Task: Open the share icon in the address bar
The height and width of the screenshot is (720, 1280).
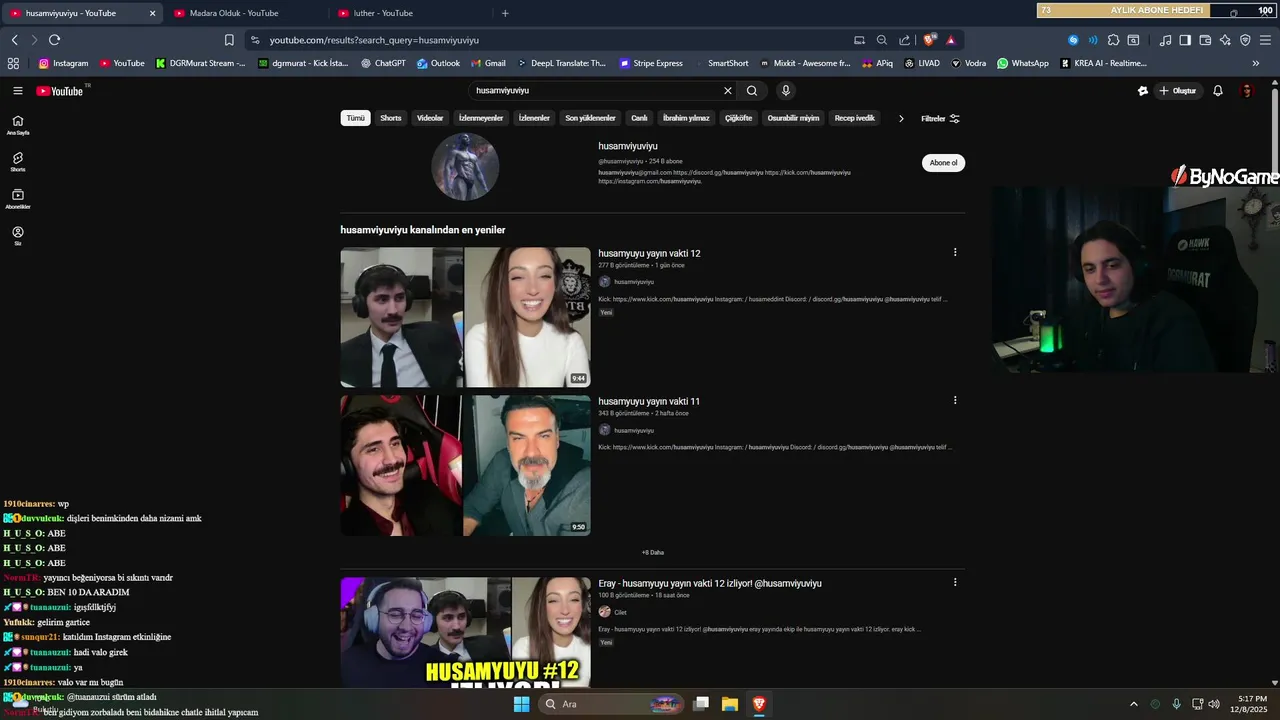Action: tap(905, 40)
